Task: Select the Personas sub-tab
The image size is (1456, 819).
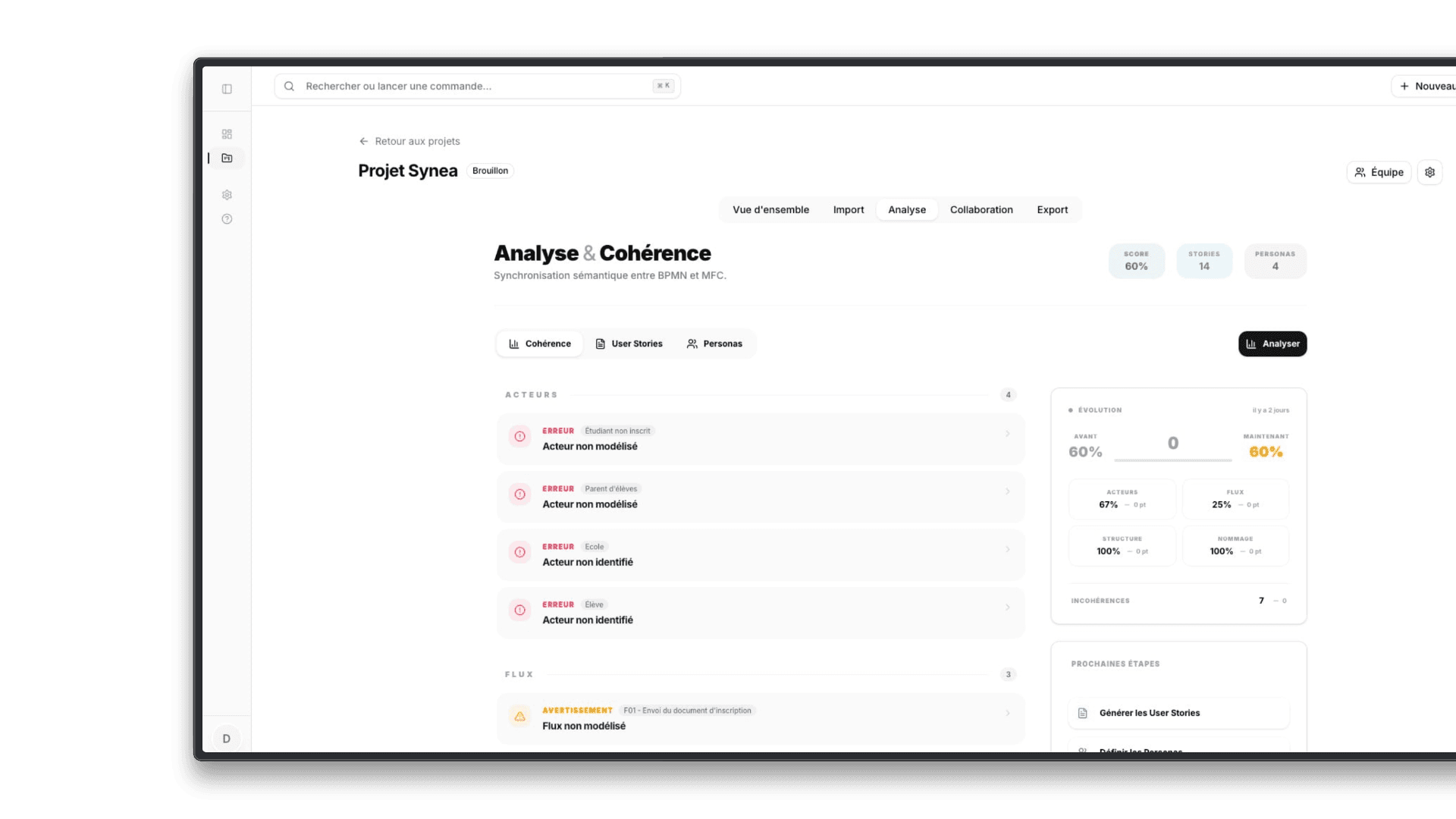Action: point(714,344)
